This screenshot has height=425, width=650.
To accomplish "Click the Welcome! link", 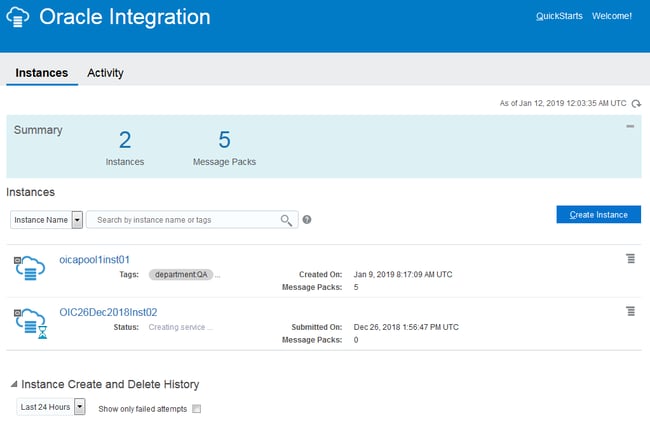I will 612,16.
